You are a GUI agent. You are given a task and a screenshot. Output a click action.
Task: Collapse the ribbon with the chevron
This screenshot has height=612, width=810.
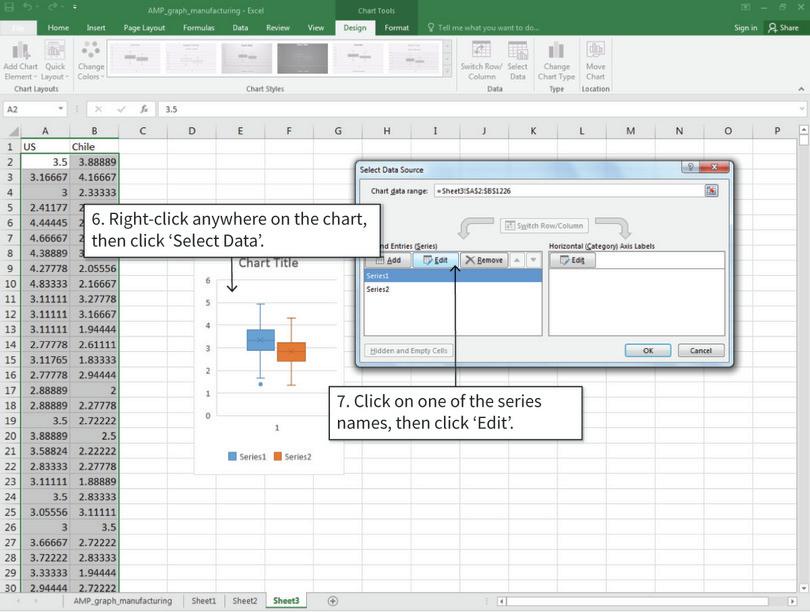pyautogui.click(x=801, y=89)
